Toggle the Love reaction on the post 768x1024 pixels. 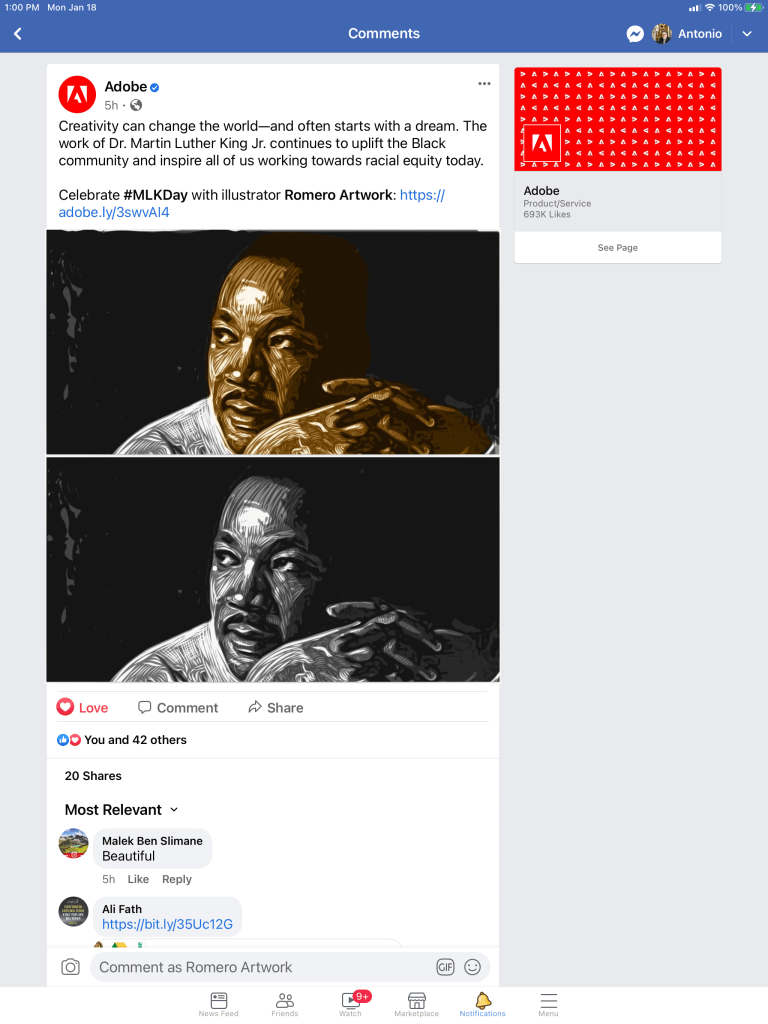[x=82, y=707]
